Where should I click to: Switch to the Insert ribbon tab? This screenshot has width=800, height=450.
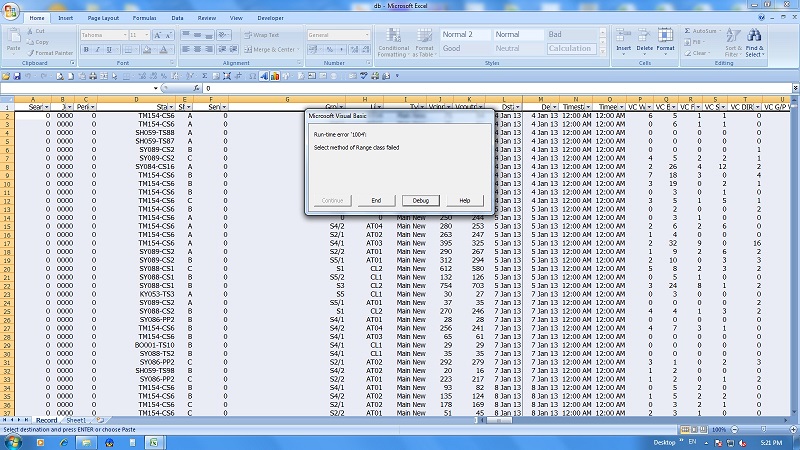pyautogui.click(x=65, y=18)
